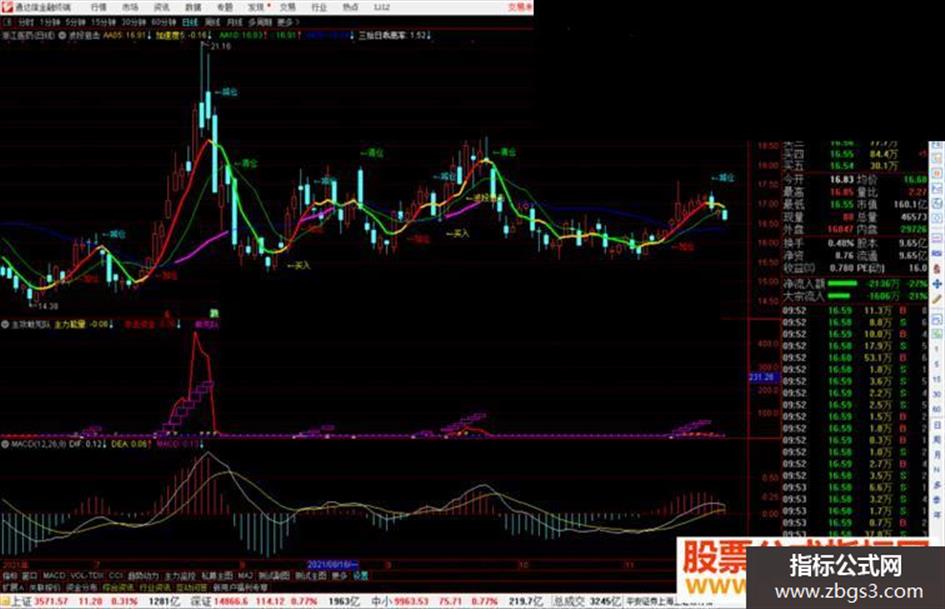Open the 新用户福利专享 link
Image resolution: width=945 pixels, height=609 pixels.
pos(240,587)
